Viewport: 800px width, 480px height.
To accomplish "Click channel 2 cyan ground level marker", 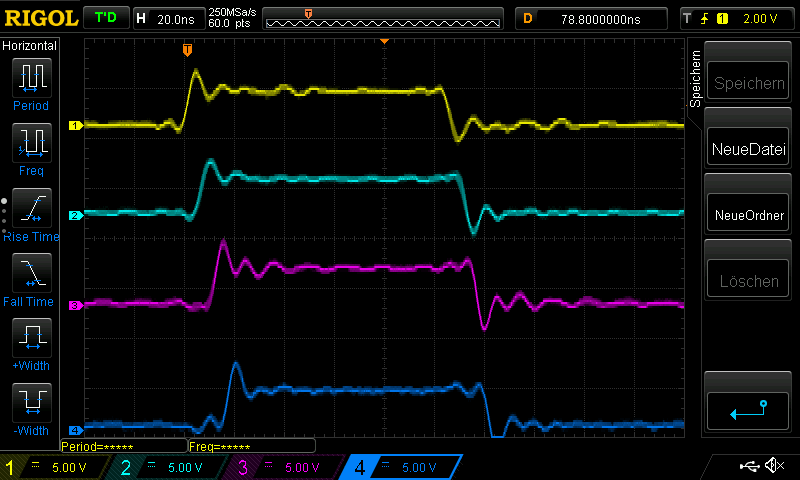I will point(76,215).
